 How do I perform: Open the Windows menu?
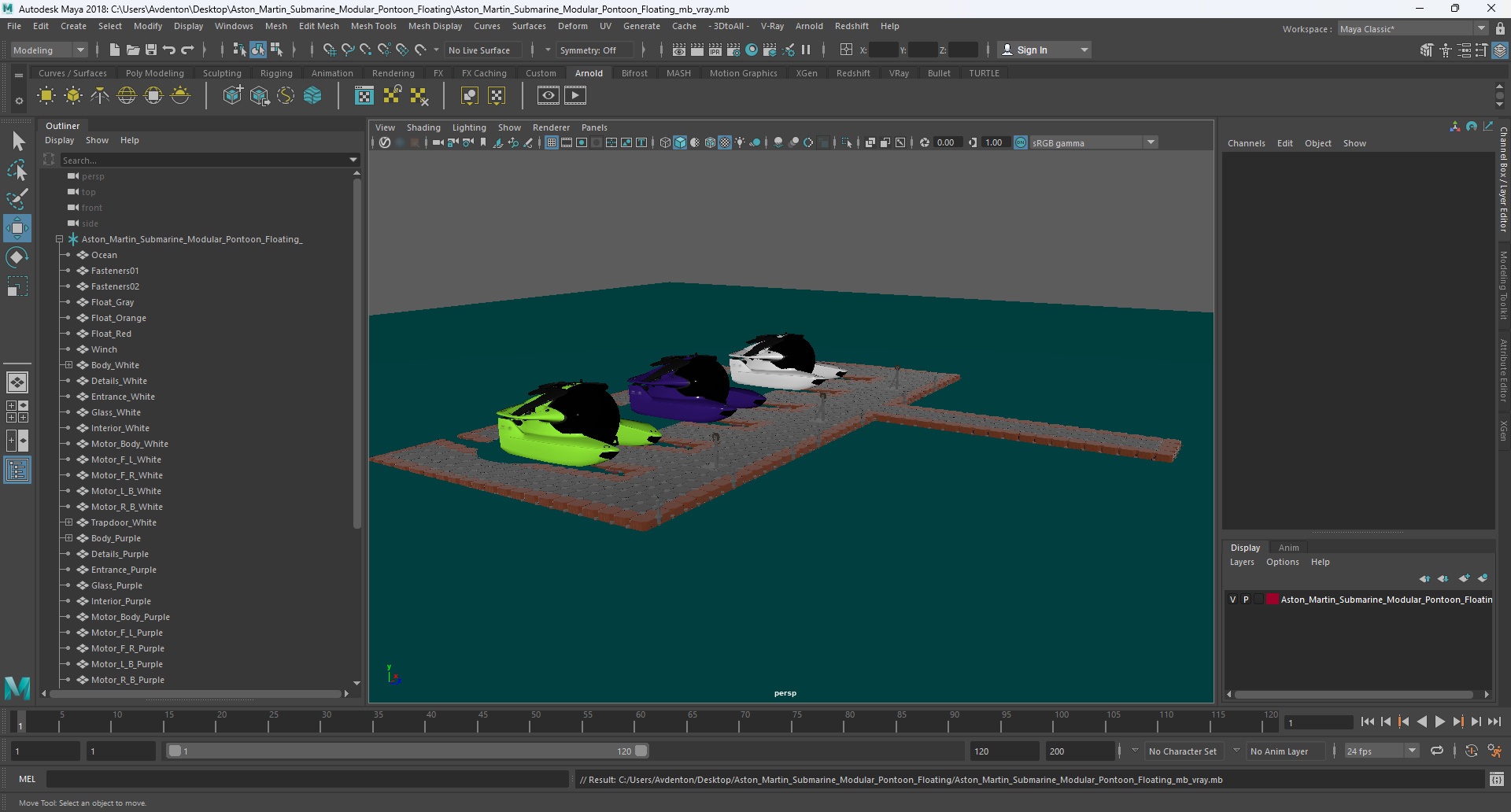234,26
